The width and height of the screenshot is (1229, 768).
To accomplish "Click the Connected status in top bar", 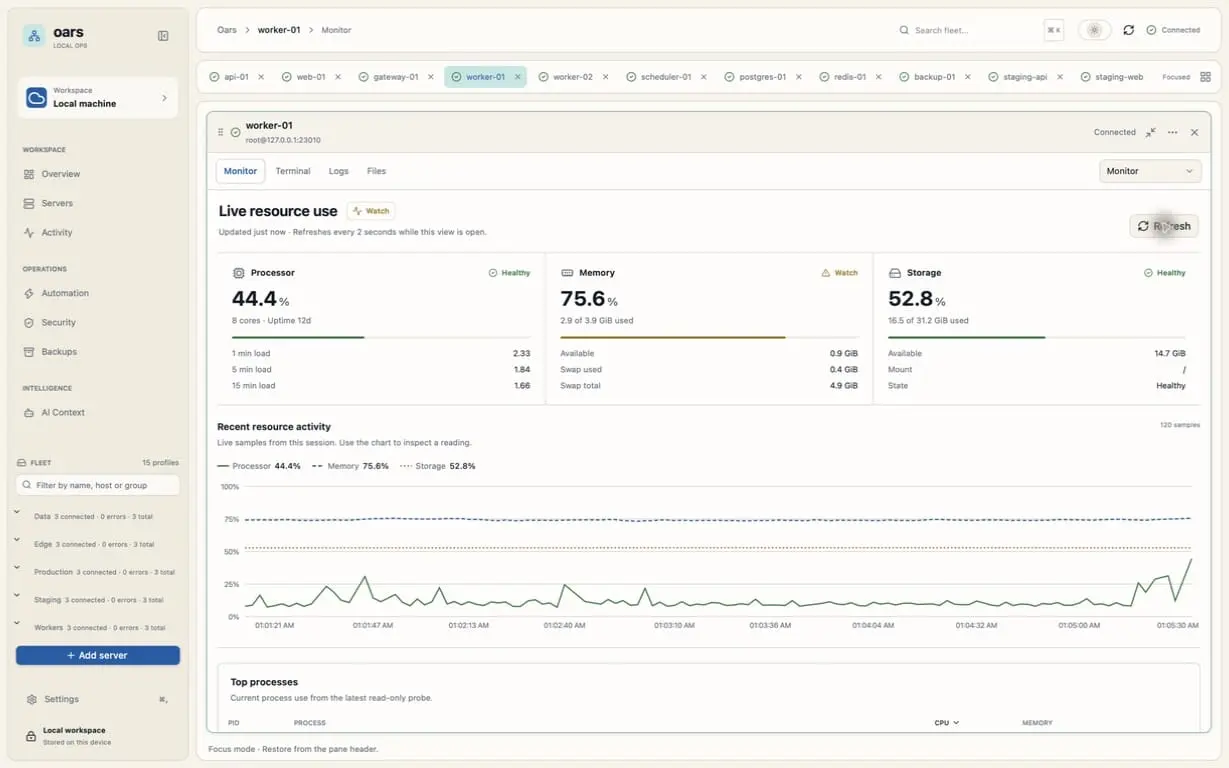I will [x=1173, y=30].
